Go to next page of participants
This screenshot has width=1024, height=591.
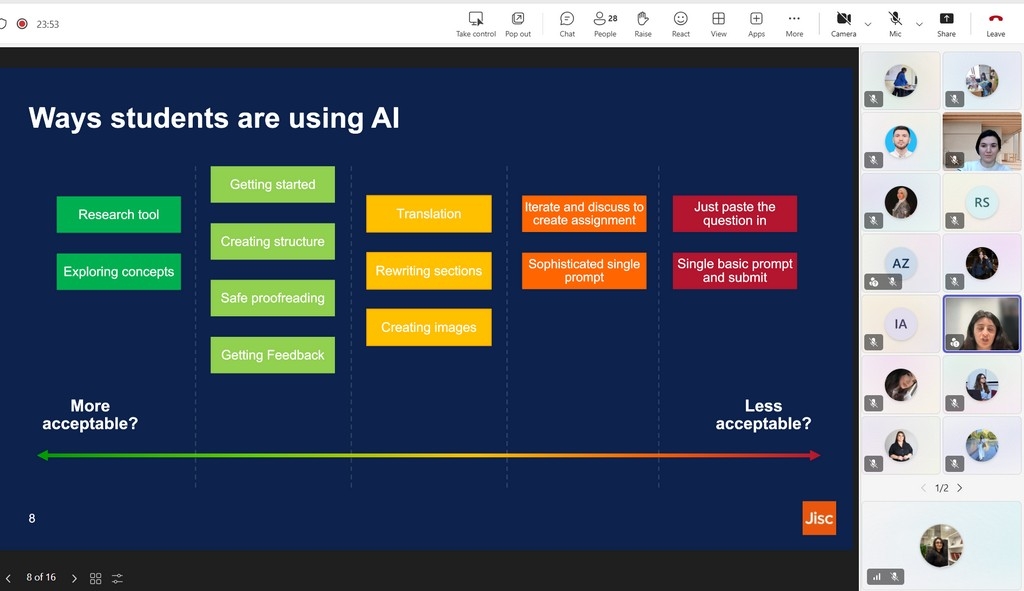pos(960,488)
